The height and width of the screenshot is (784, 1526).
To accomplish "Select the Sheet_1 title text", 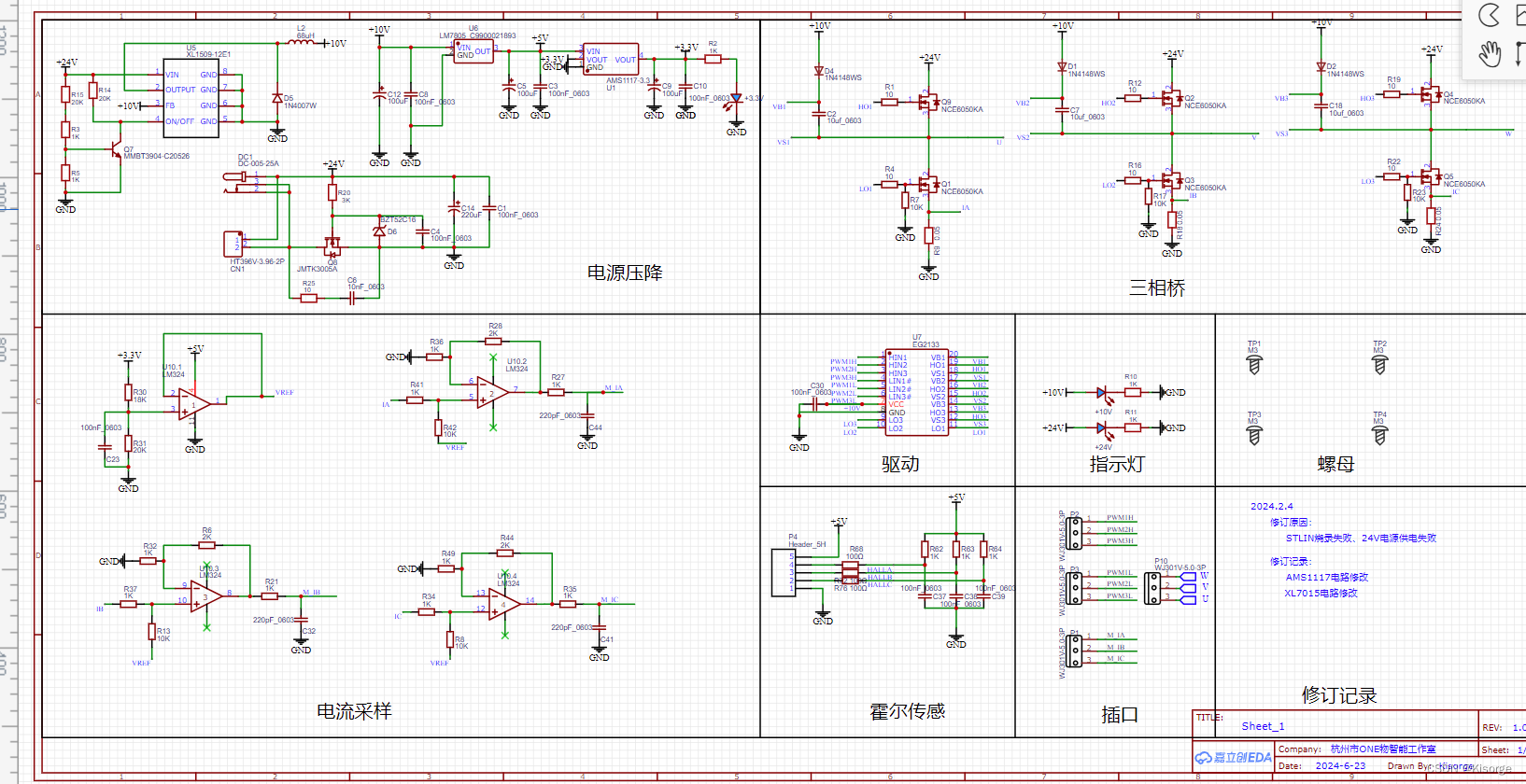I will point(1263,726).
